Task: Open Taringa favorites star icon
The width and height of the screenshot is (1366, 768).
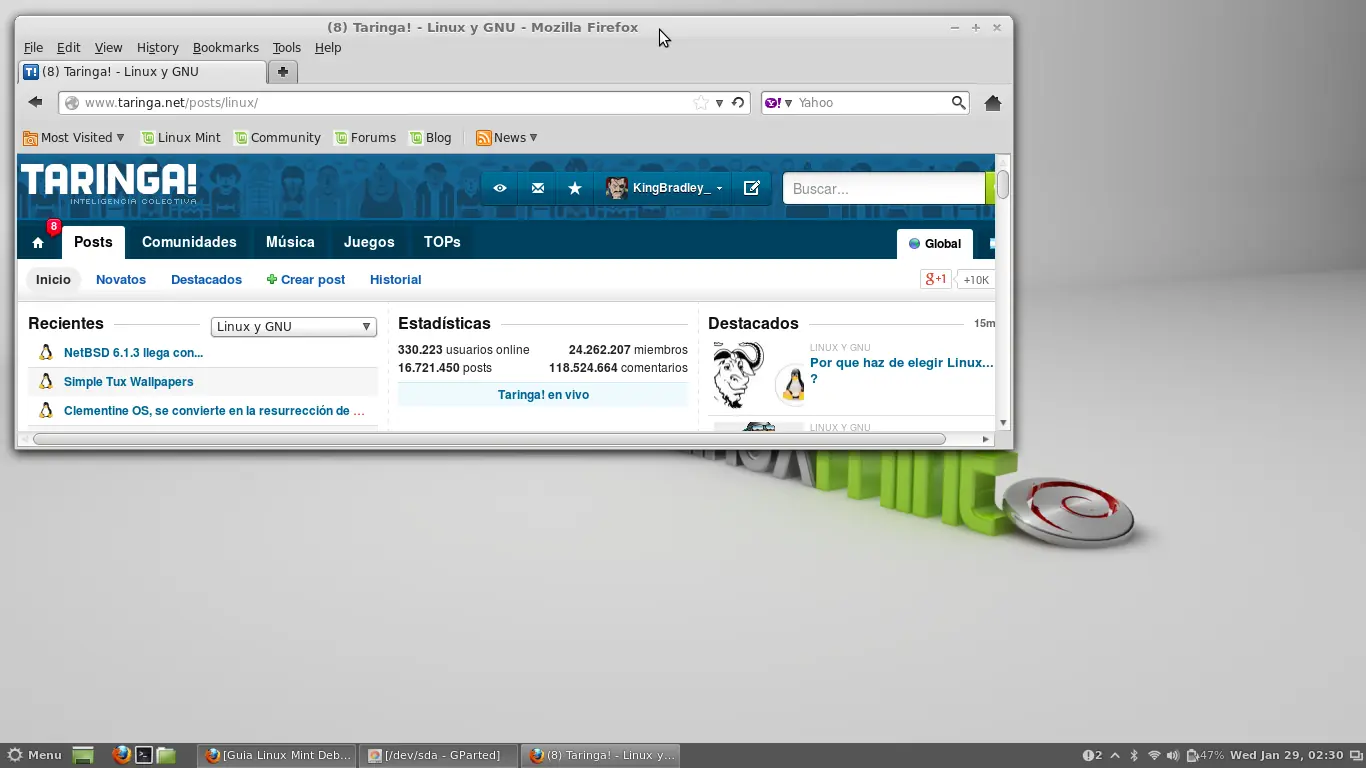Action: tap(575, 188)
